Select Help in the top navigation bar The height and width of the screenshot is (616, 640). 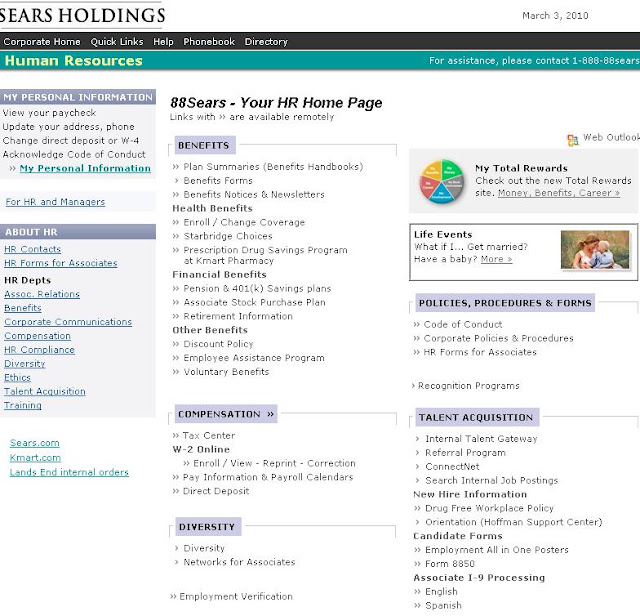163,42
